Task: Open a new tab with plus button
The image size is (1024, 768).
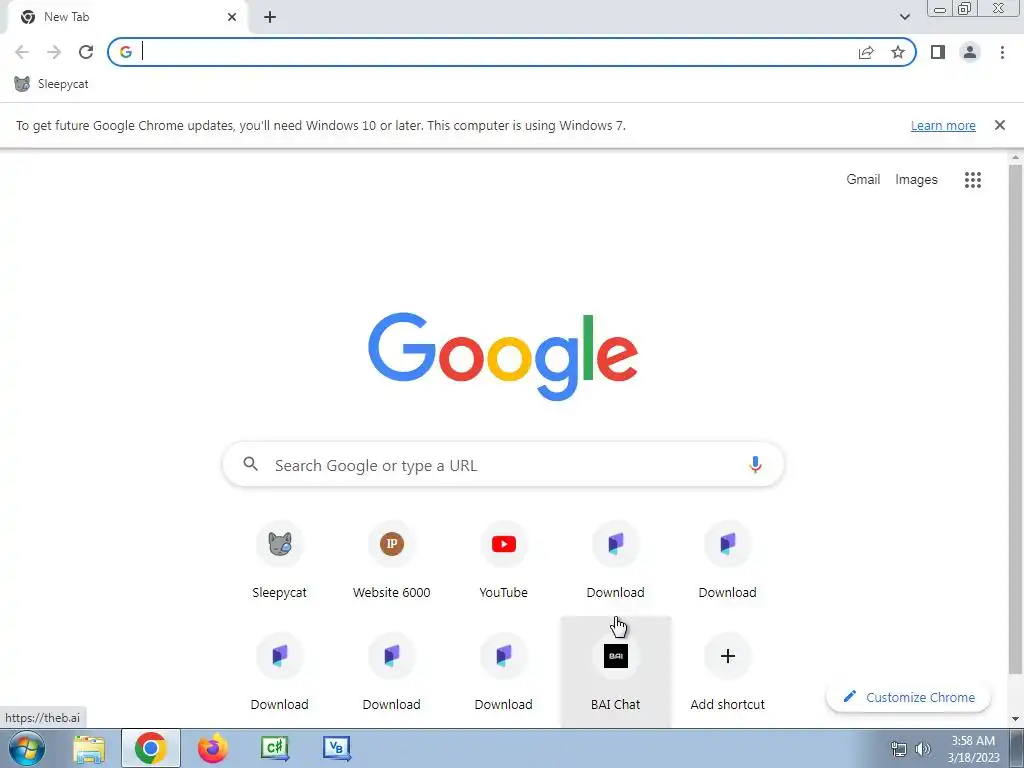Action: point(270,17)
